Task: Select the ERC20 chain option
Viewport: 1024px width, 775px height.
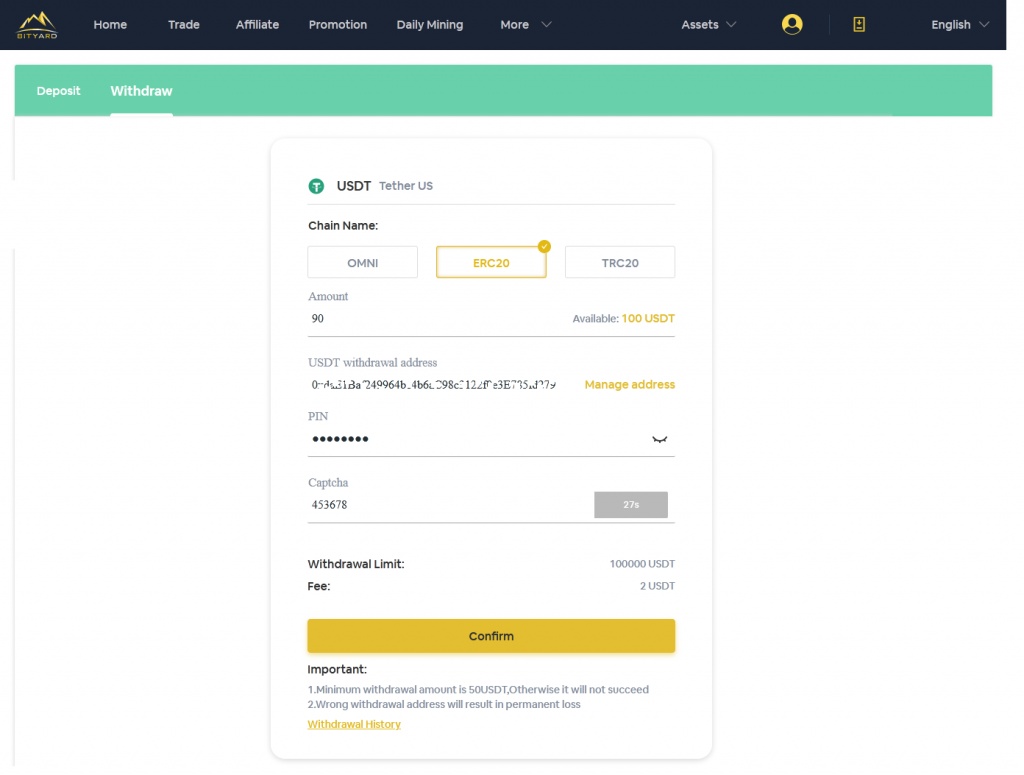Action: click(x=491, y=263)
